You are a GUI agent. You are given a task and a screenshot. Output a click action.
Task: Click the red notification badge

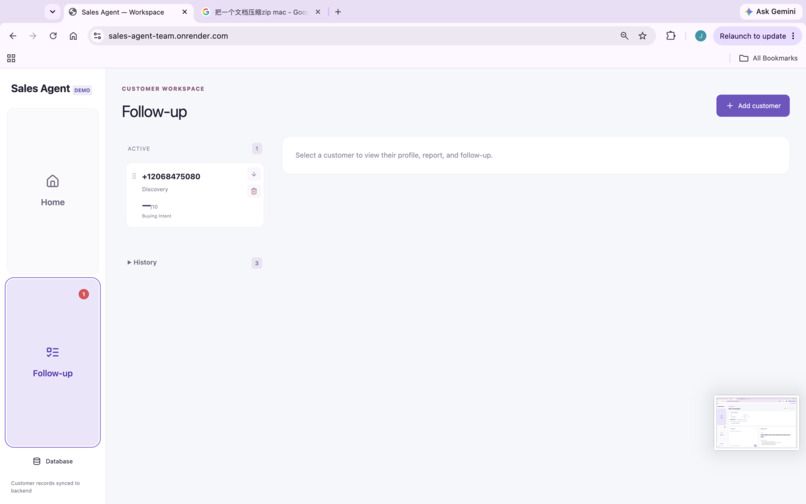[84, 294]
